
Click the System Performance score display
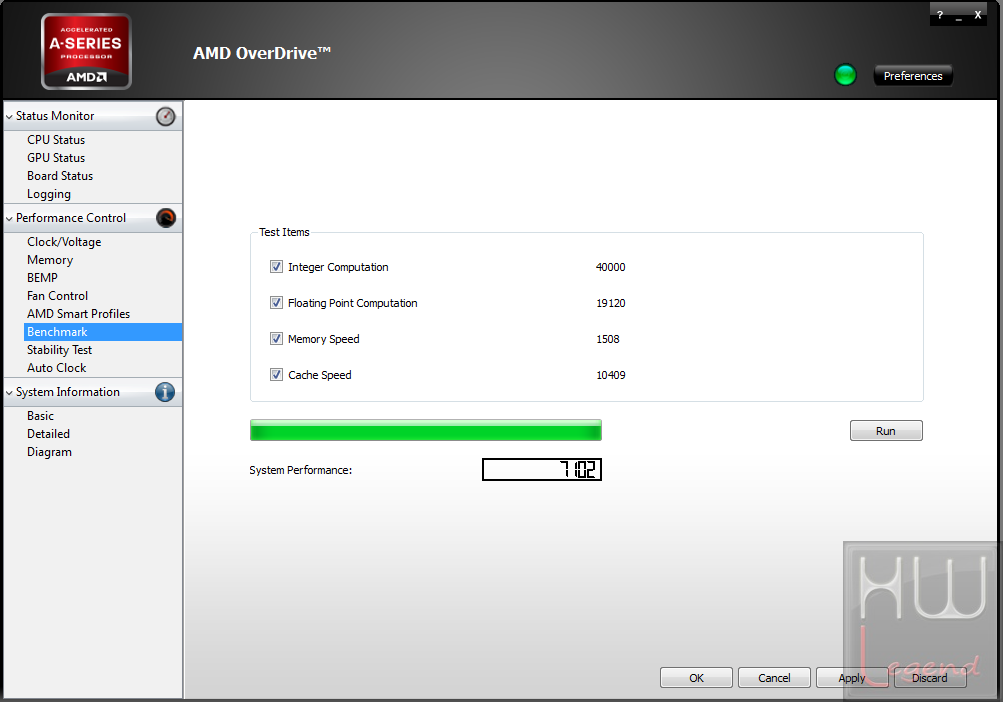[542, 470]
